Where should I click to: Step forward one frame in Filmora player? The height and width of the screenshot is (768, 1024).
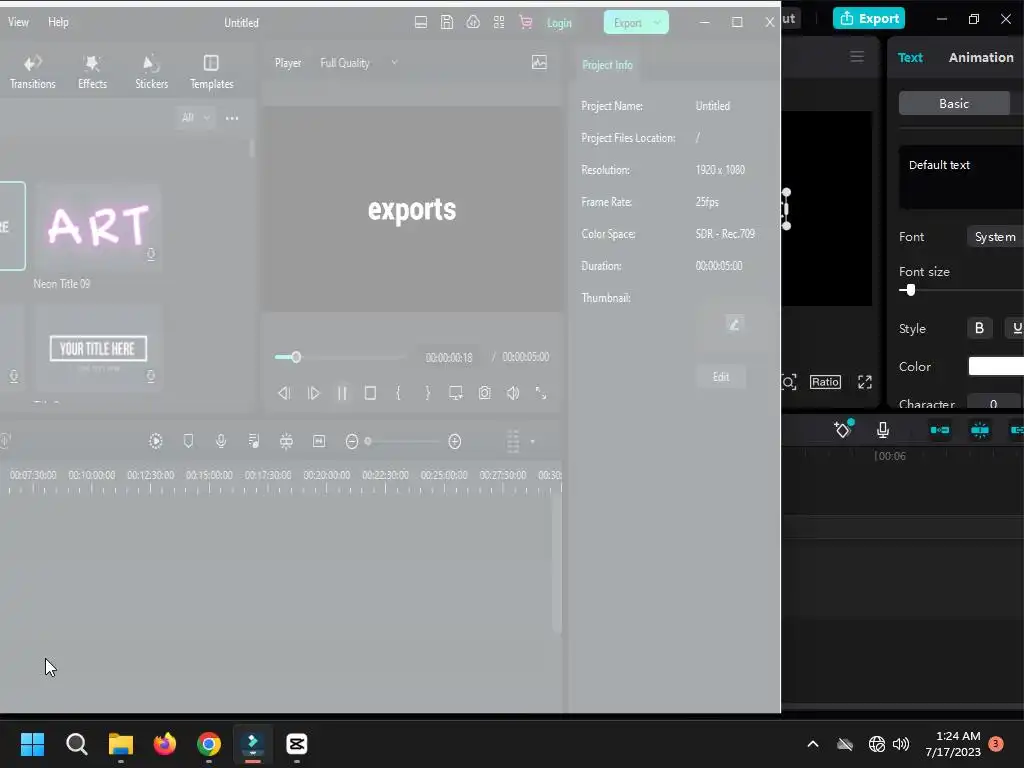coord(313,393)
